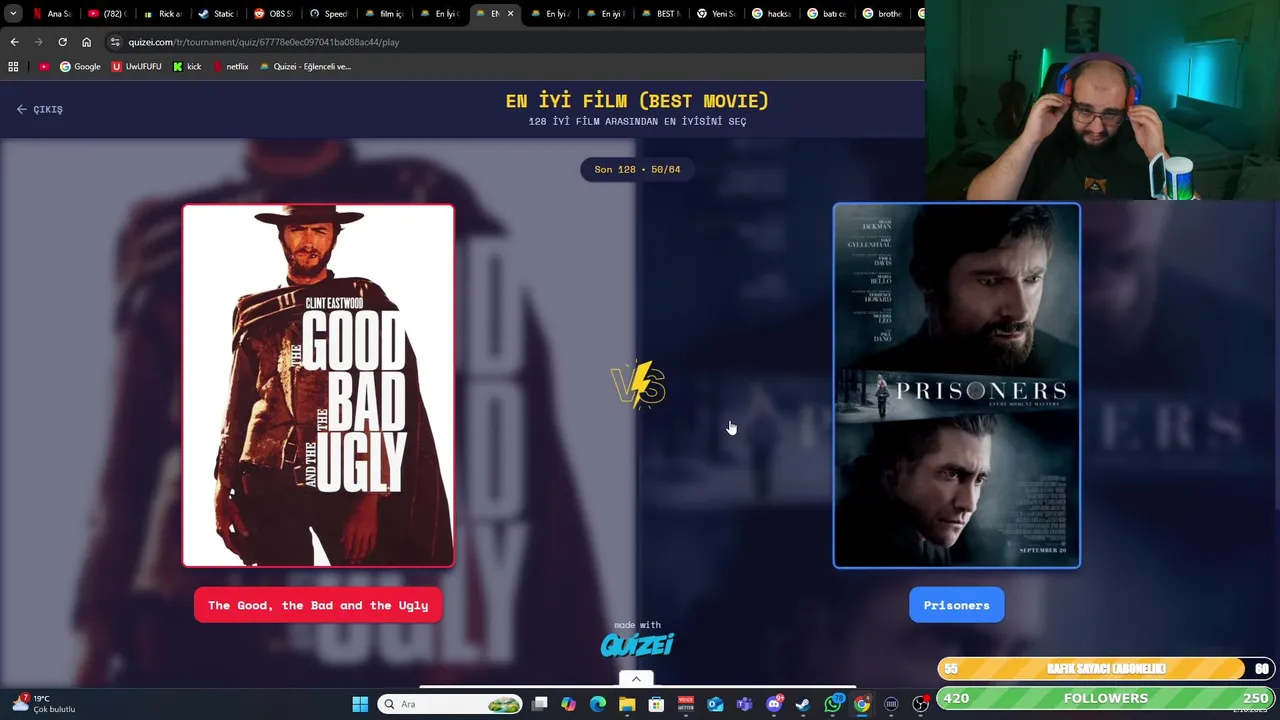Open Microsoft Teams from the taskbar
Screen dimensions: 1280x720
coord(744,704)
